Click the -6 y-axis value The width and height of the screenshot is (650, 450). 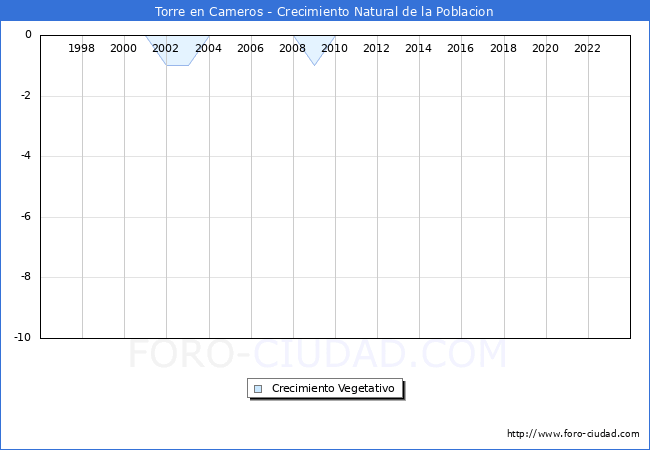(26, 216)
